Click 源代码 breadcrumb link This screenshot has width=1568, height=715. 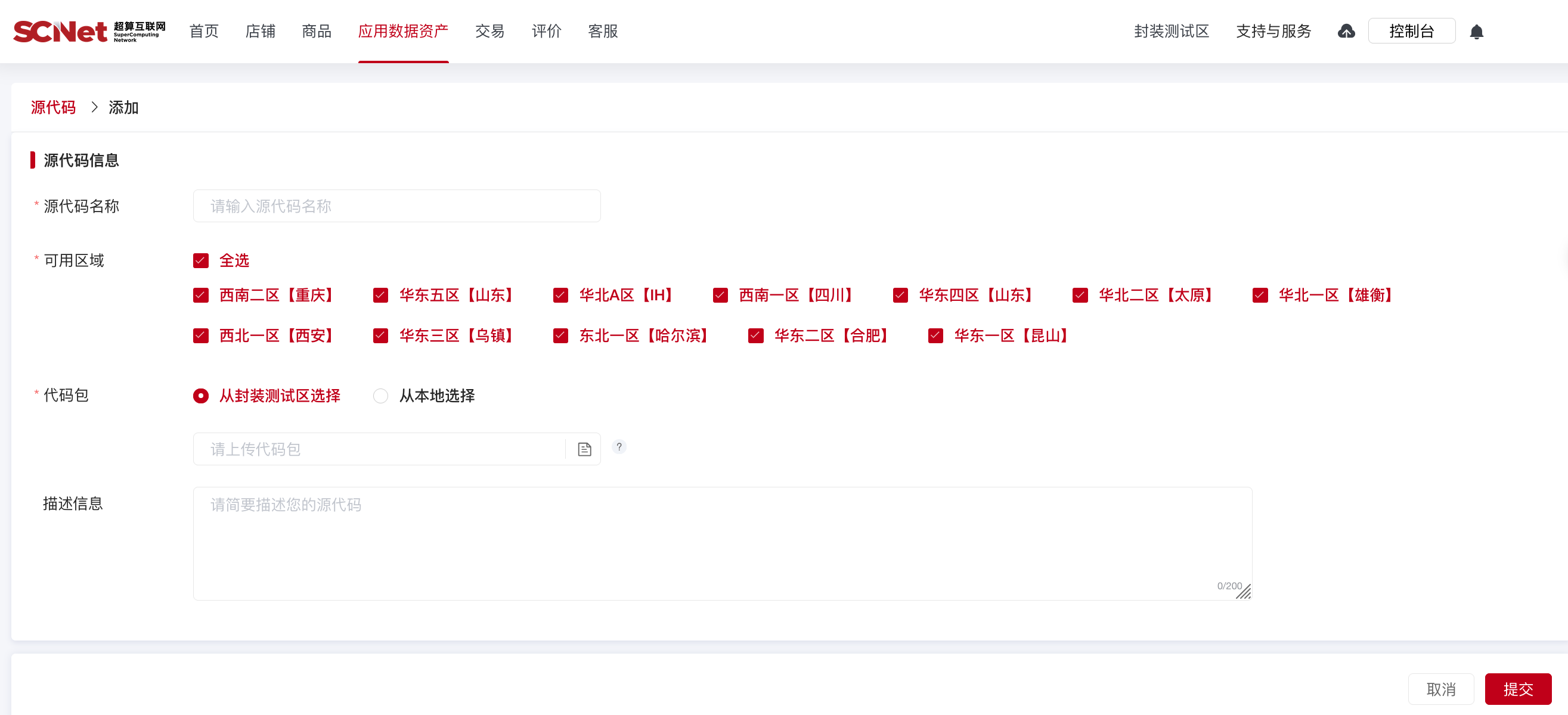pyautogui.click(x=53, y=107)
